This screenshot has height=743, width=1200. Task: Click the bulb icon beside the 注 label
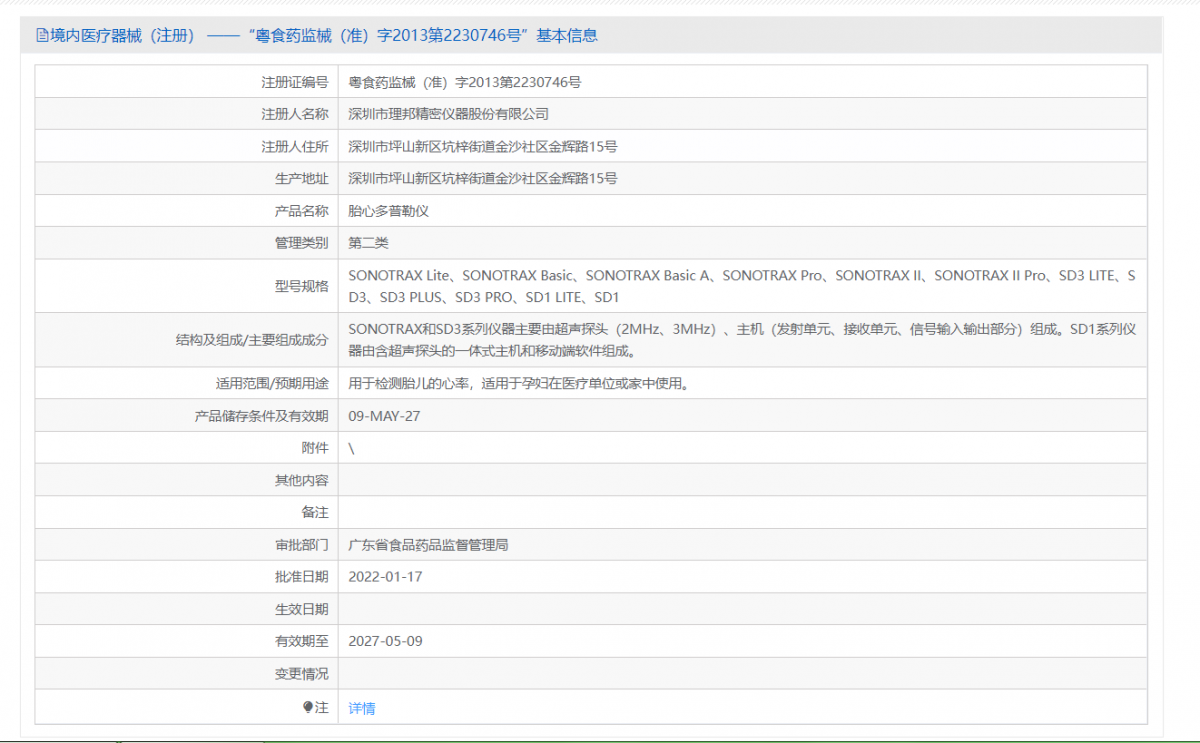[x=308, y=707]
